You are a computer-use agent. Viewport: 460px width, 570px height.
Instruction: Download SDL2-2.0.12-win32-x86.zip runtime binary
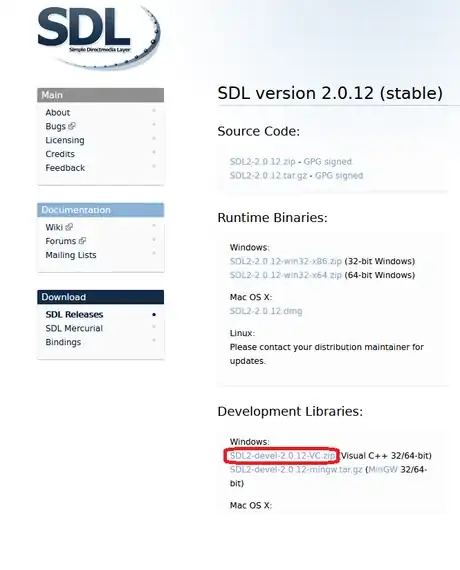(286, 261)
